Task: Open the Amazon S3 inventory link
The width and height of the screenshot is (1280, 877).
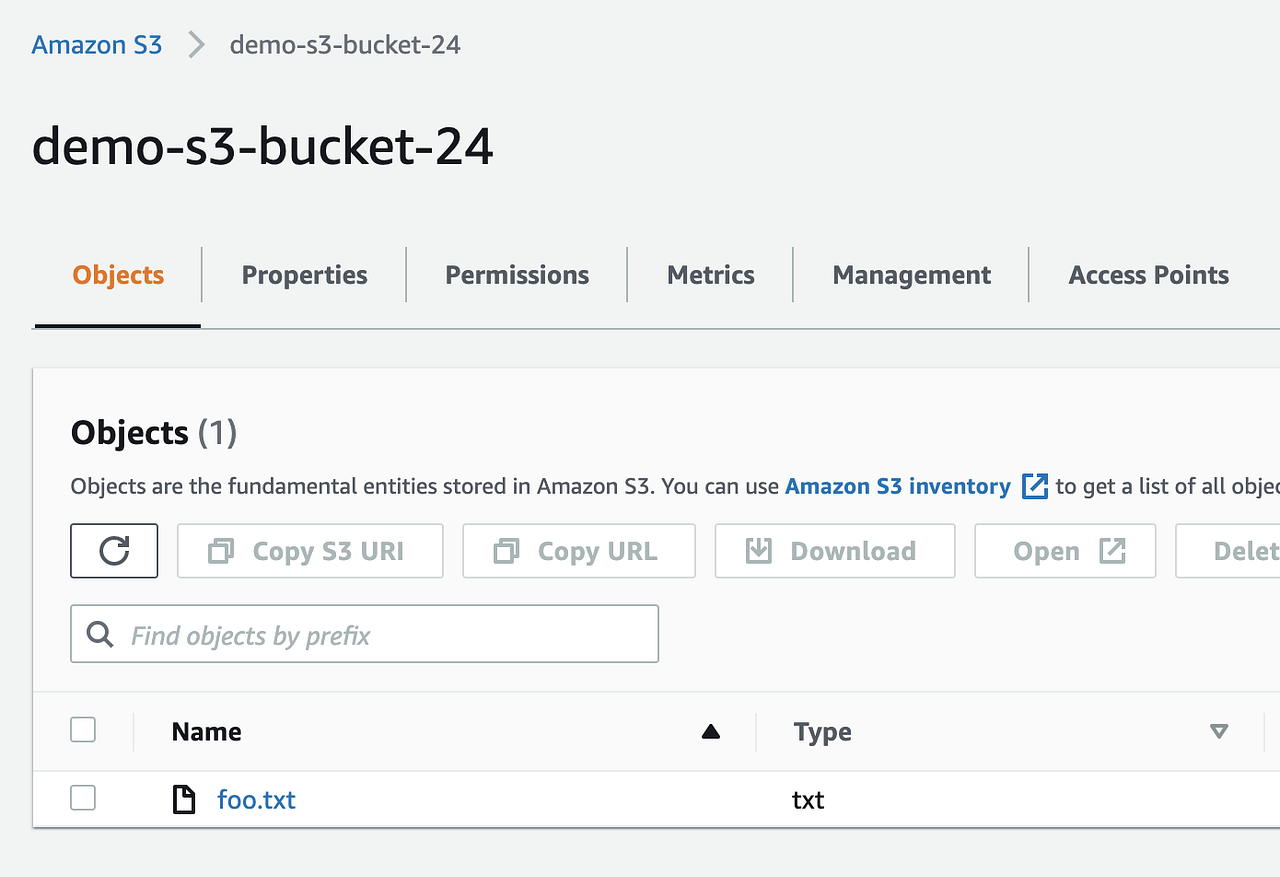Action: (x=895, y=486)
